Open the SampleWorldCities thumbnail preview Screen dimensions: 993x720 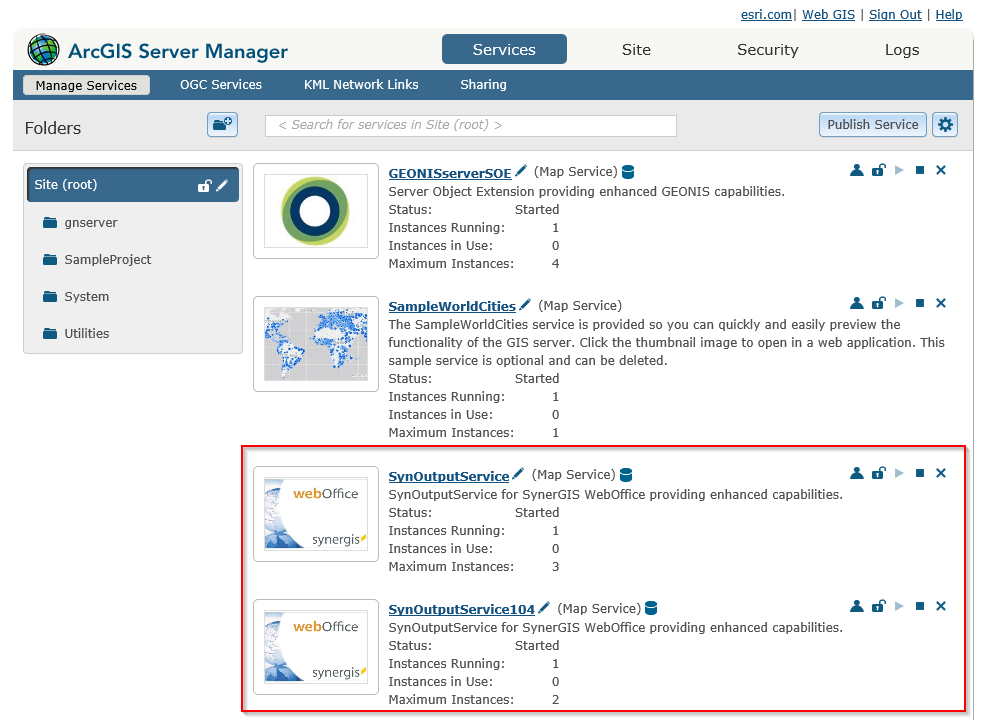tap(315, 341)
